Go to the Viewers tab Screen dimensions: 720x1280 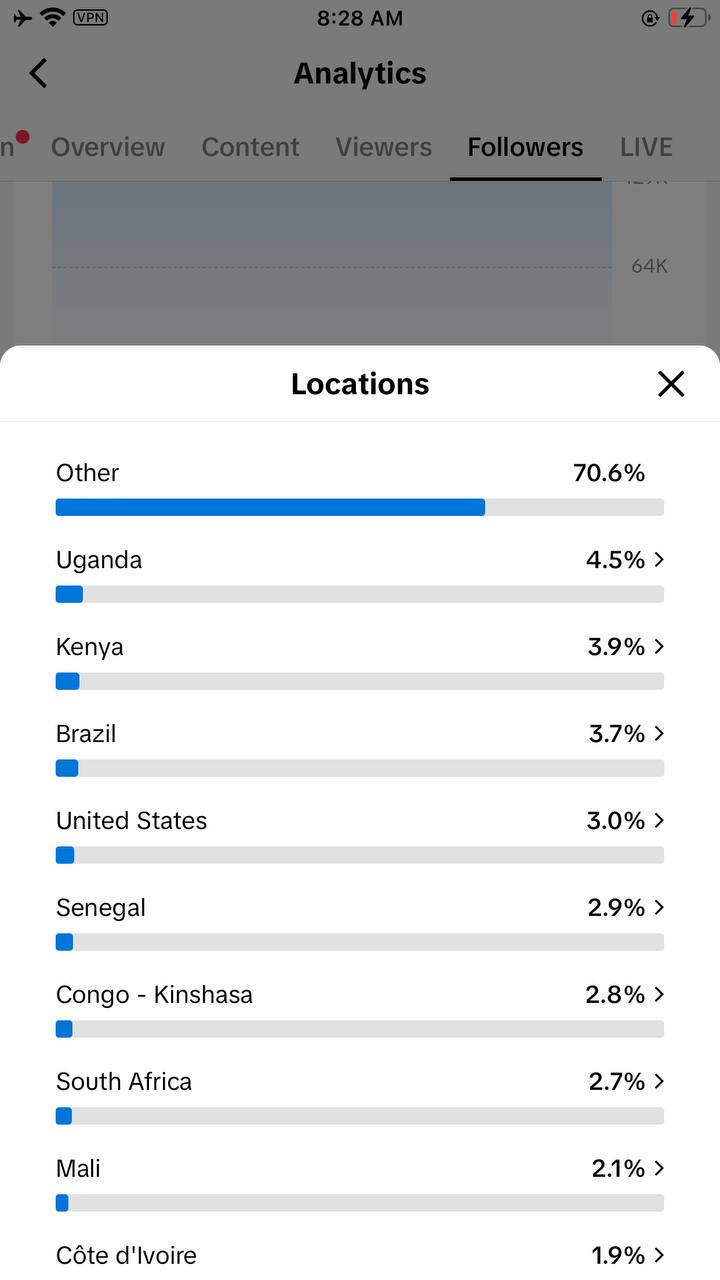(384, 147)
